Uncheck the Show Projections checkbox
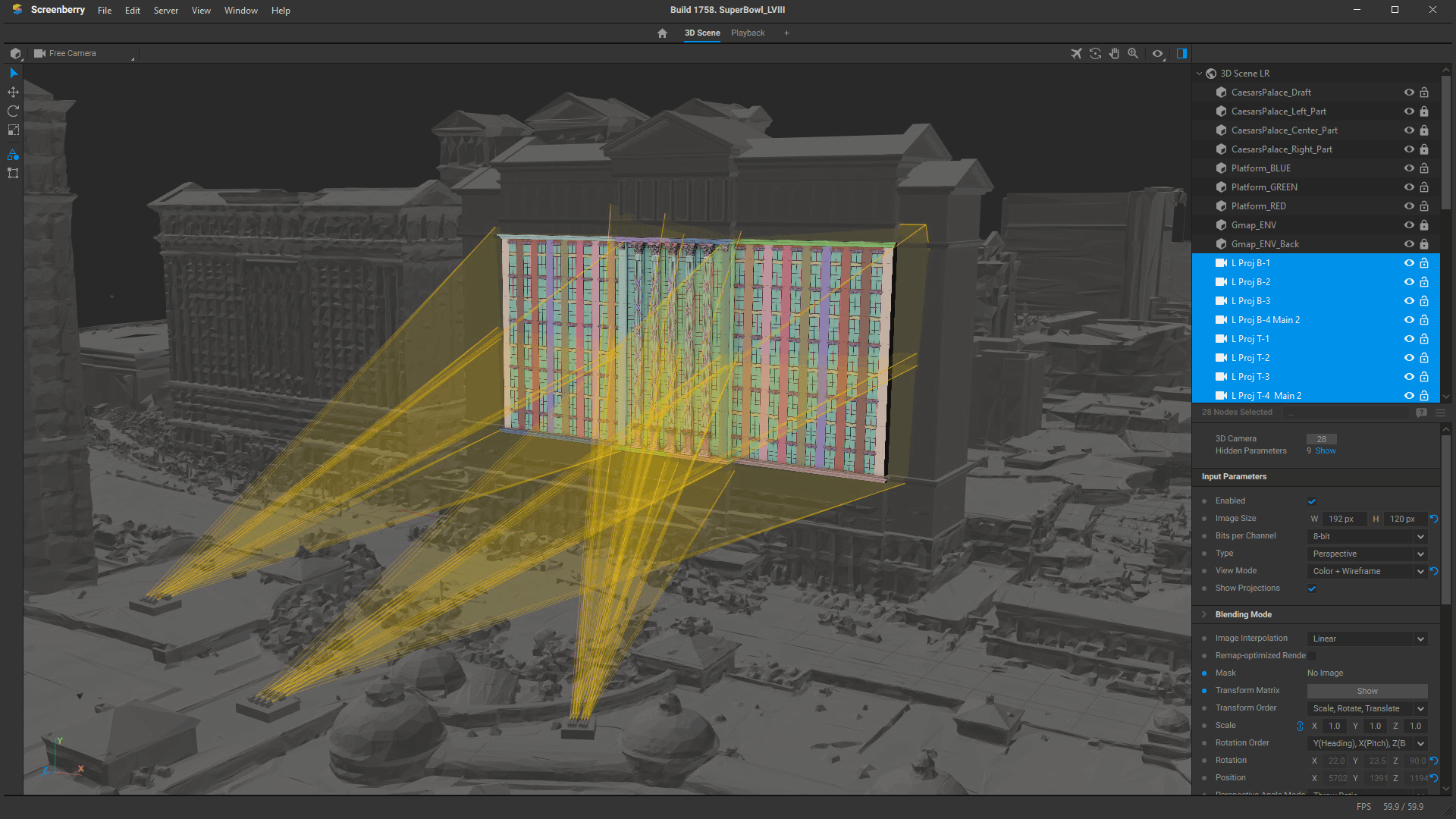The image size is (1456, 819). tap(1312, 589)
